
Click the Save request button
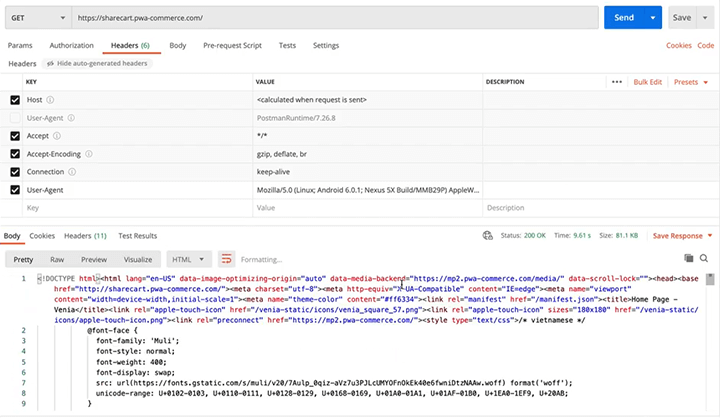tap(682, 17)
